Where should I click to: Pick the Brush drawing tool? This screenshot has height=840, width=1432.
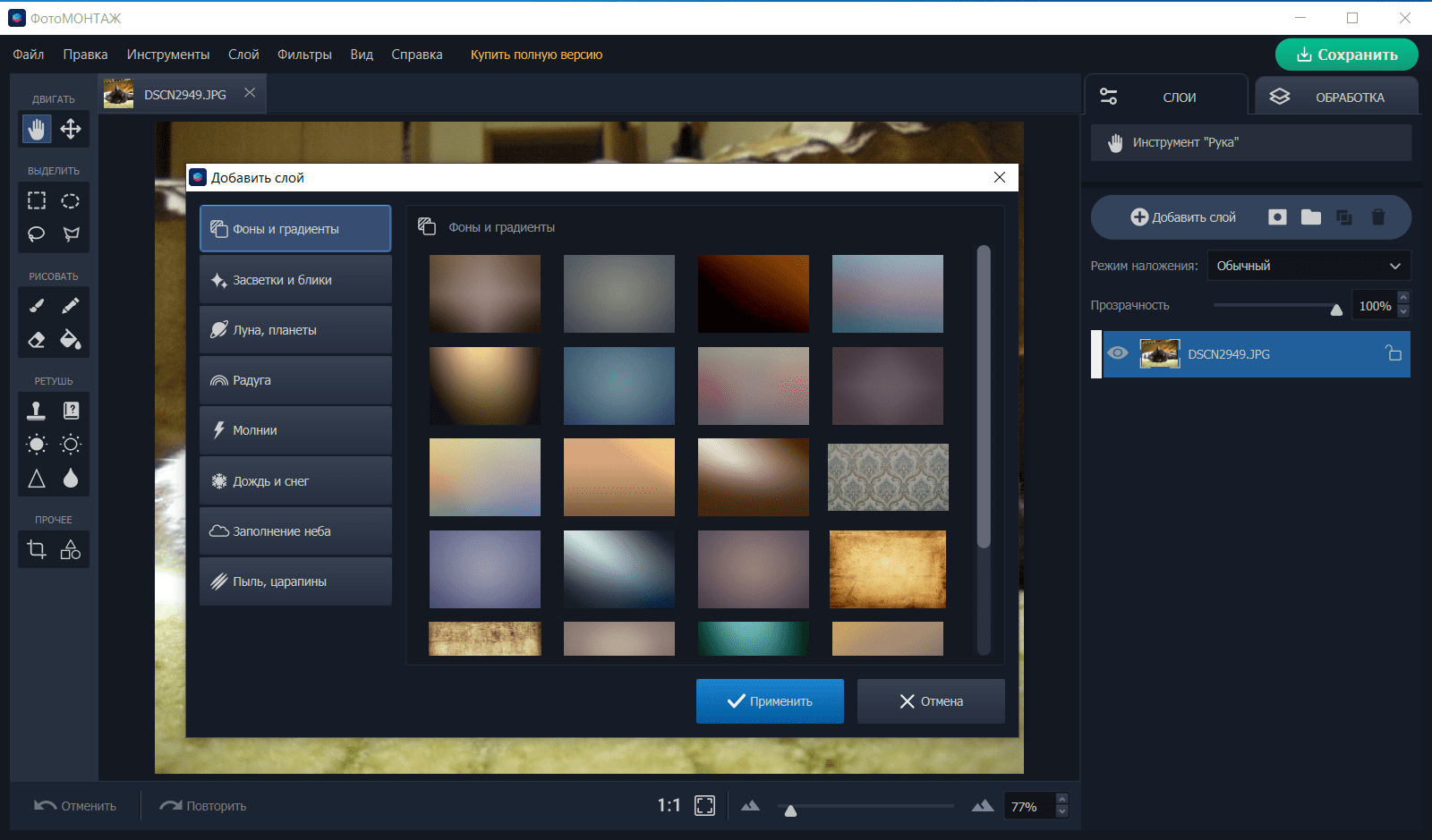coord(37,306)
